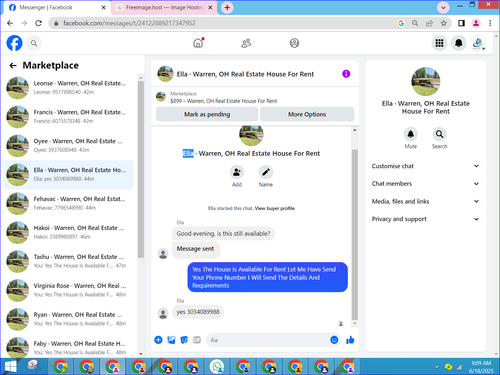Open the Chrome profile avatar icon

coord(476,23)
